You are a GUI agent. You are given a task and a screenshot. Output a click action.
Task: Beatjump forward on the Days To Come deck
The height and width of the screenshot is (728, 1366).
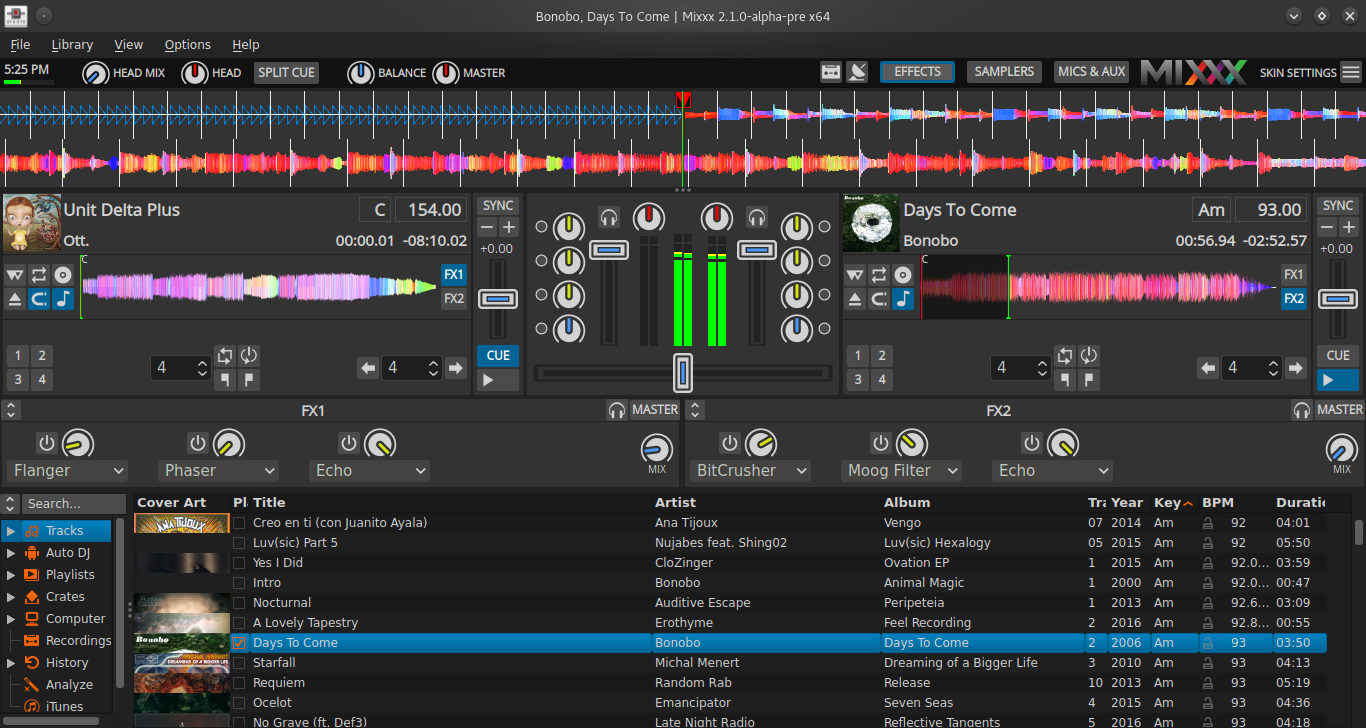click(1296, 368)
